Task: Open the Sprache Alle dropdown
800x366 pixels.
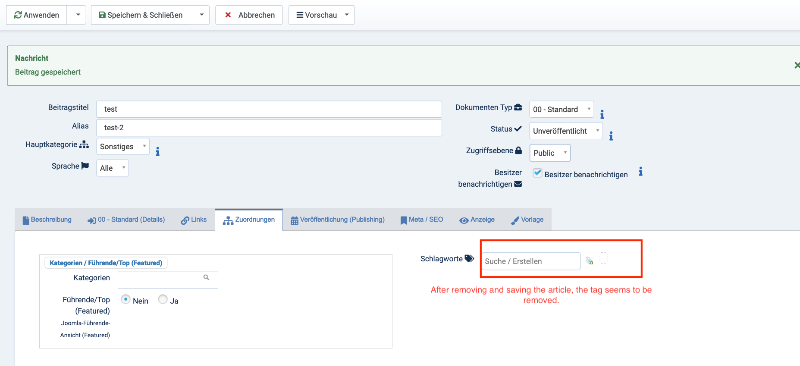Action: 113,168
